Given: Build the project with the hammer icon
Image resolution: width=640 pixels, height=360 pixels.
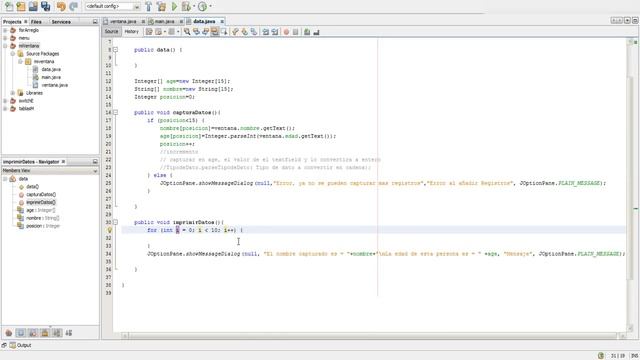Looking at the screenshot, I should (149, 6).
